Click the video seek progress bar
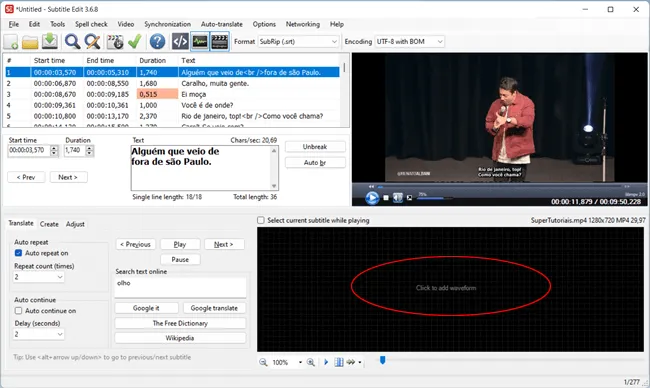650x388 pixels. coord(500,187)
